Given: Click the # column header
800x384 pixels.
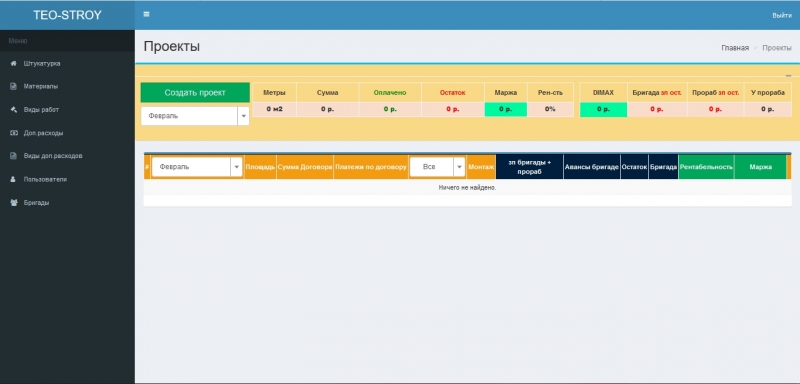Looking at the screenshot, I should pyautogui.click(x=147, y=167).
